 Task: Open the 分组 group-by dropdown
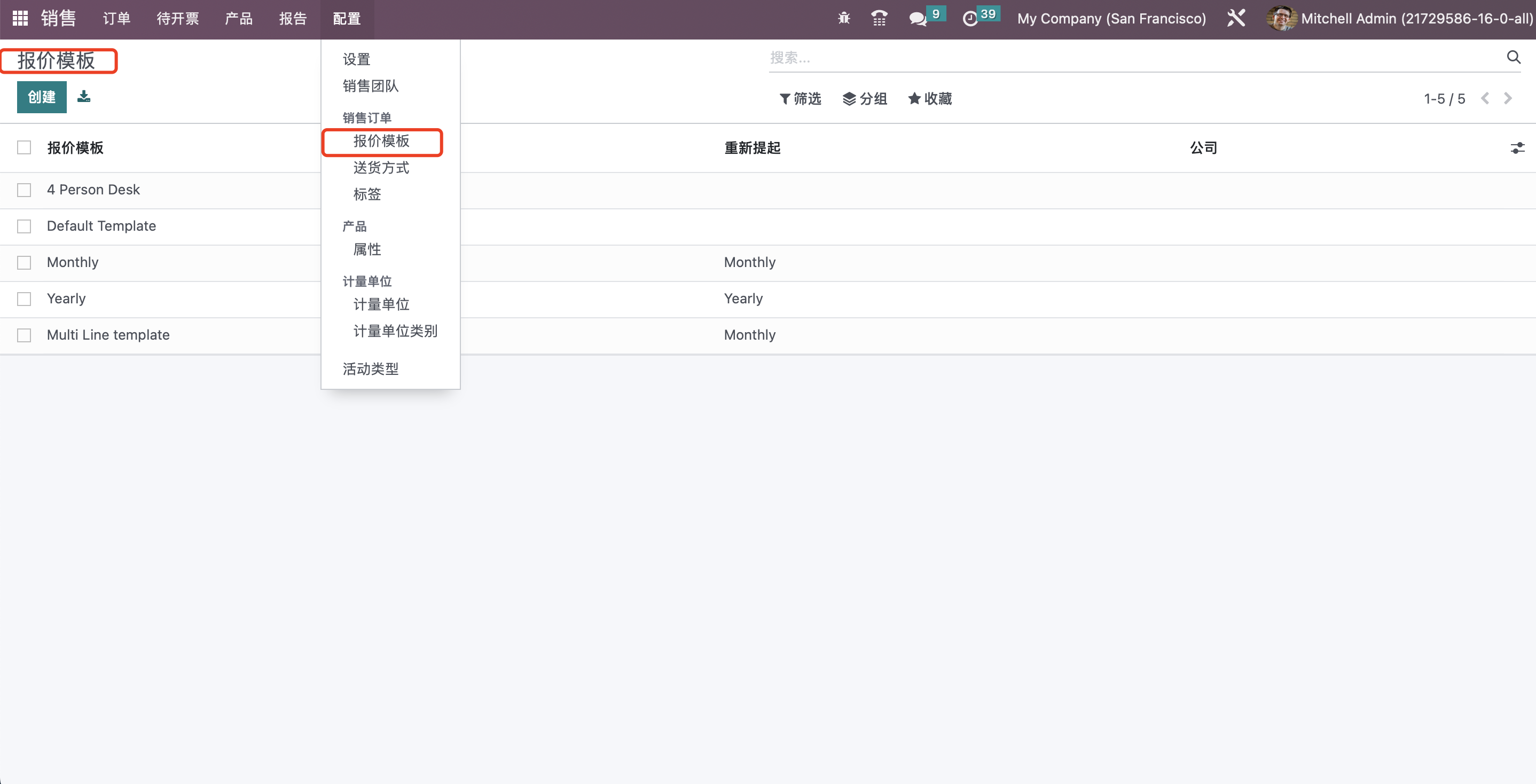tap(865, 98)
